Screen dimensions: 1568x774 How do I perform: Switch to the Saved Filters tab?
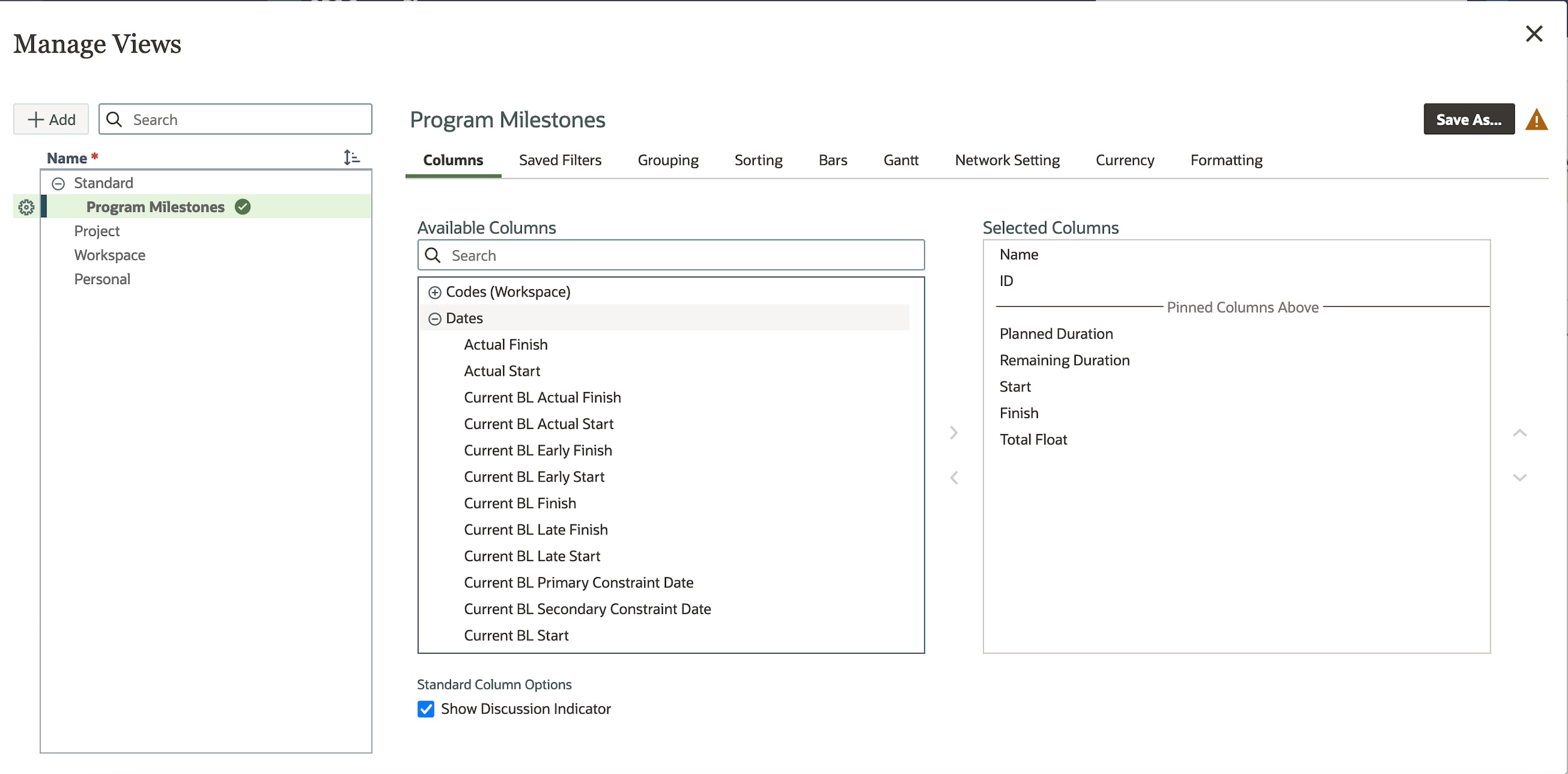559,160
